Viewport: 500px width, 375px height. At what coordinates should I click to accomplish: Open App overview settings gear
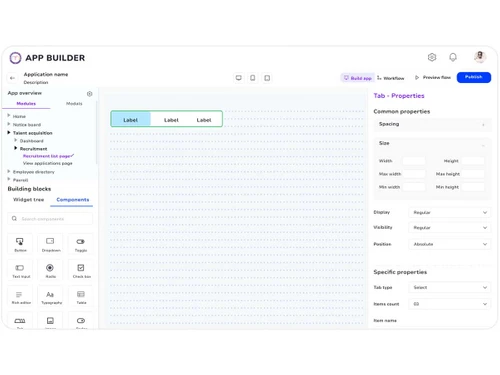click(89, 94)
